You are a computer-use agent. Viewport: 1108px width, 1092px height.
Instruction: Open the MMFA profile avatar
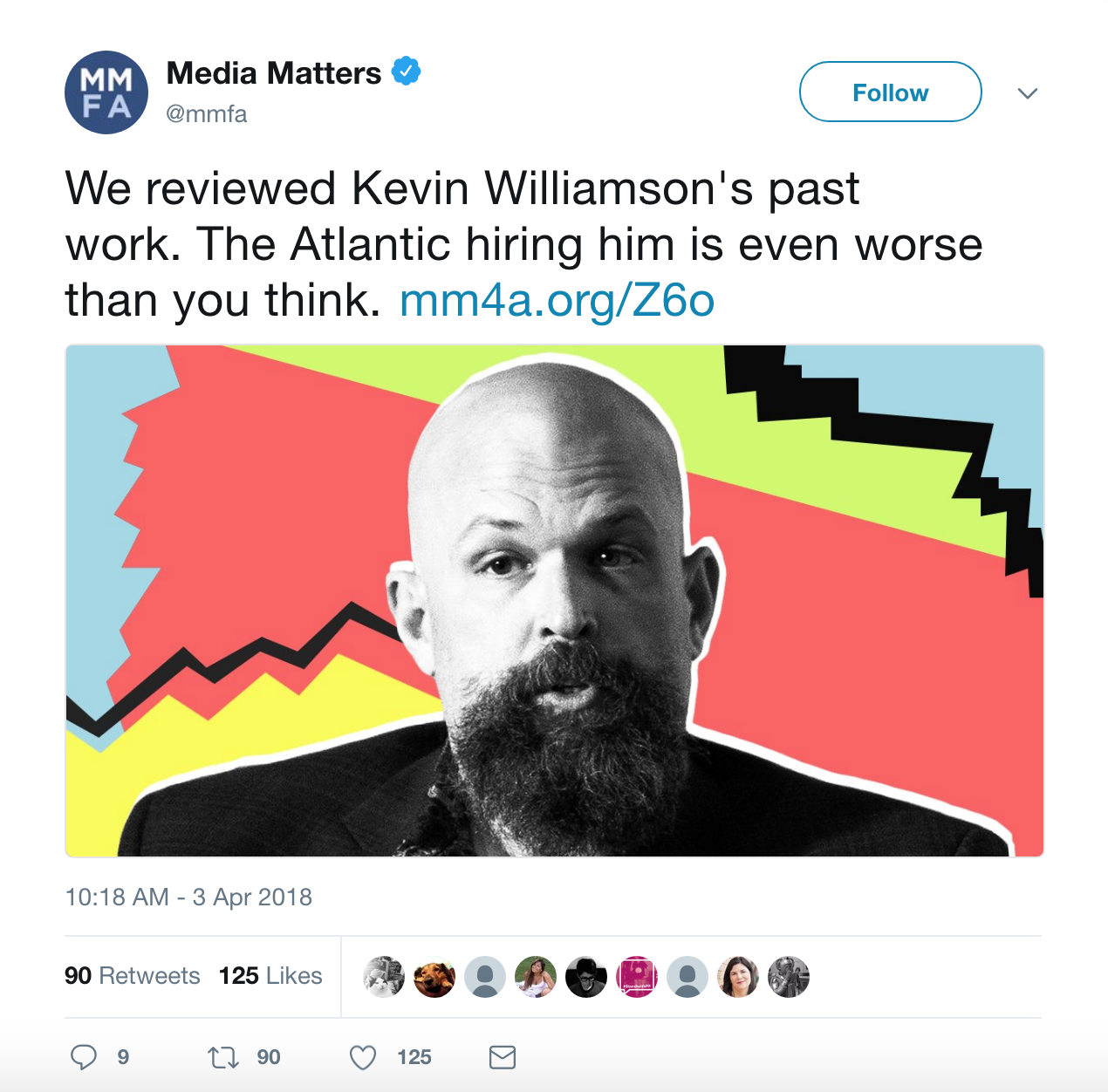coord(106,92)
